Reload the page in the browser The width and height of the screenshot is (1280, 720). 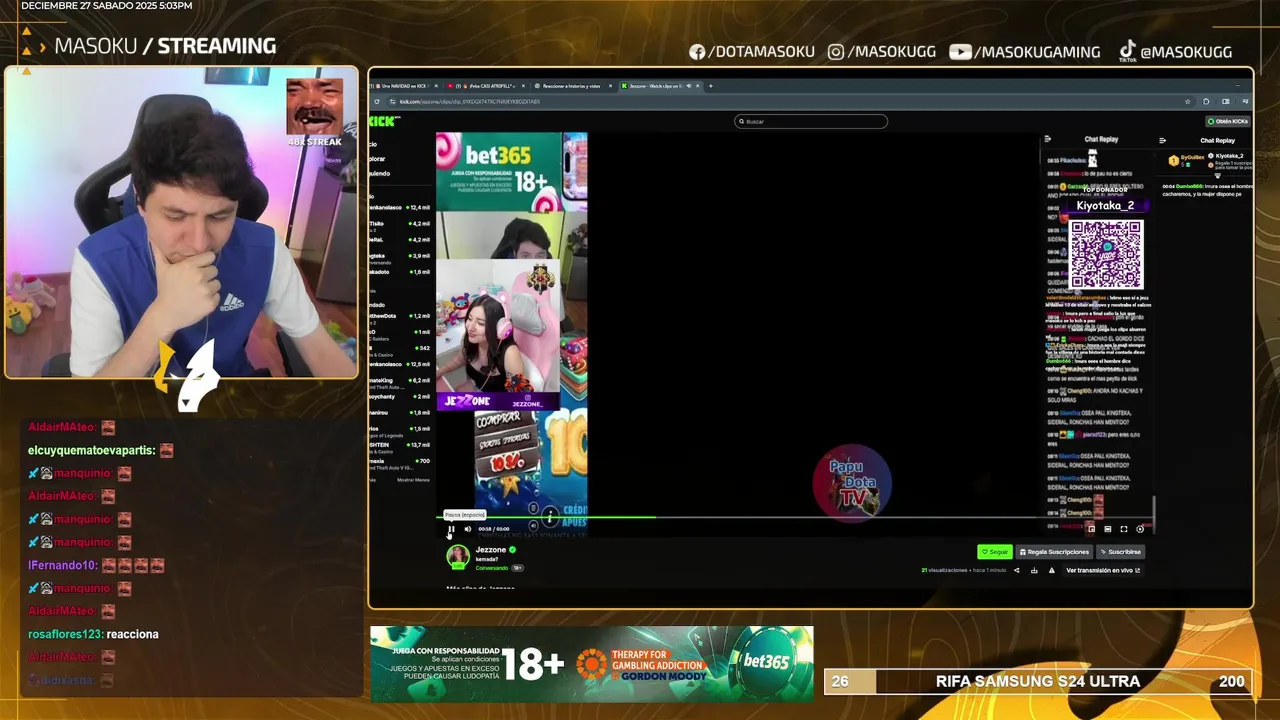(377, 101)
